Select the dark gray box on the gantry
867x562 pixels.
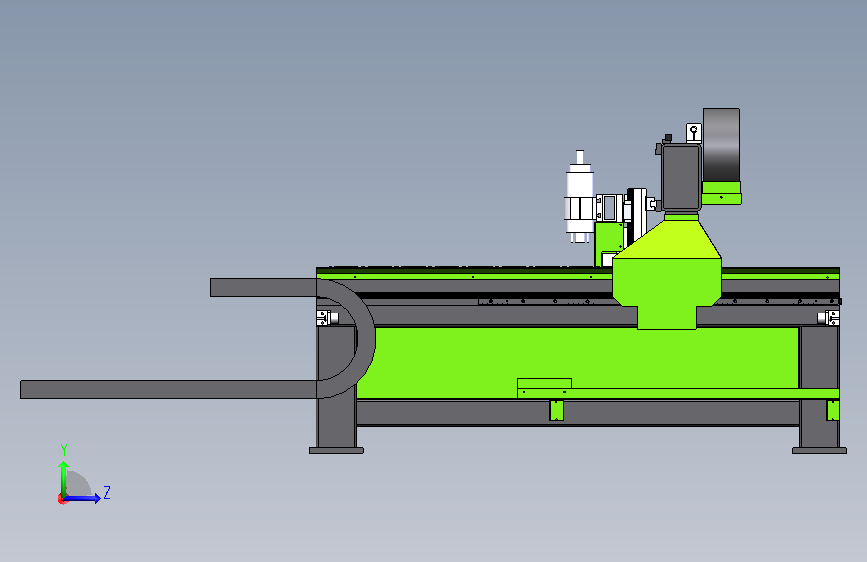(x=681, y=177)
